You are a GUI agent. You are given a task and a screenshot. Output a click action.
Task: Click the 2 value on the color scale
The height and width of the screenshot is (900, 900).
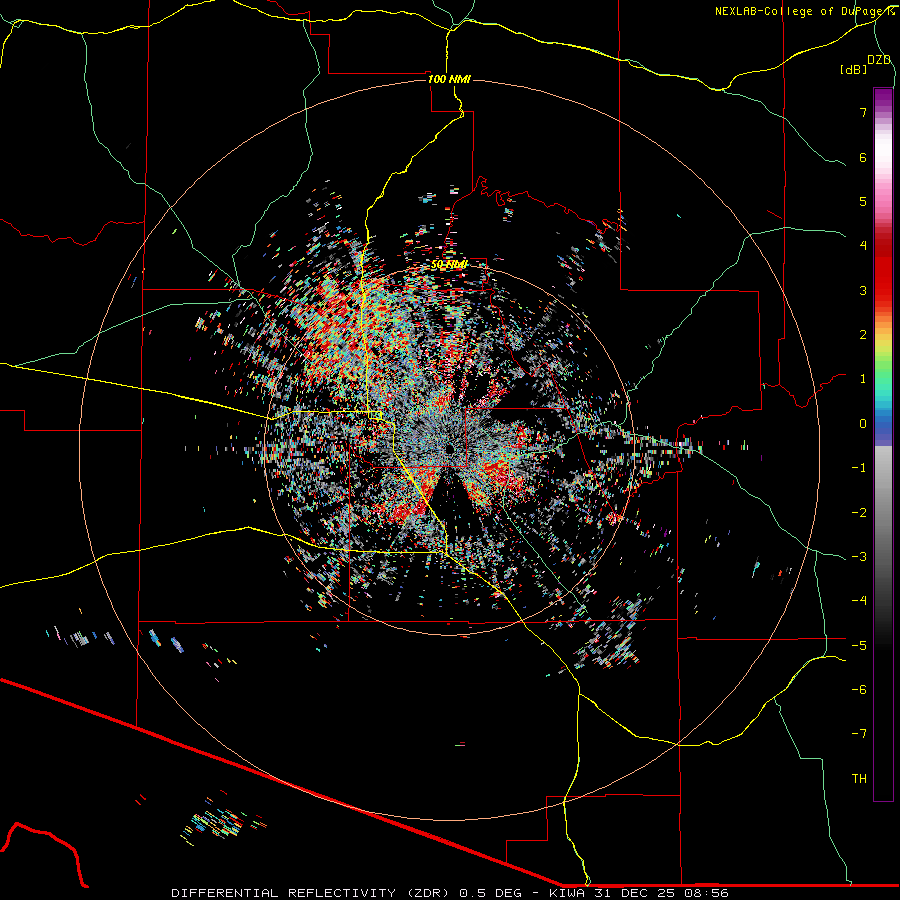863,335
